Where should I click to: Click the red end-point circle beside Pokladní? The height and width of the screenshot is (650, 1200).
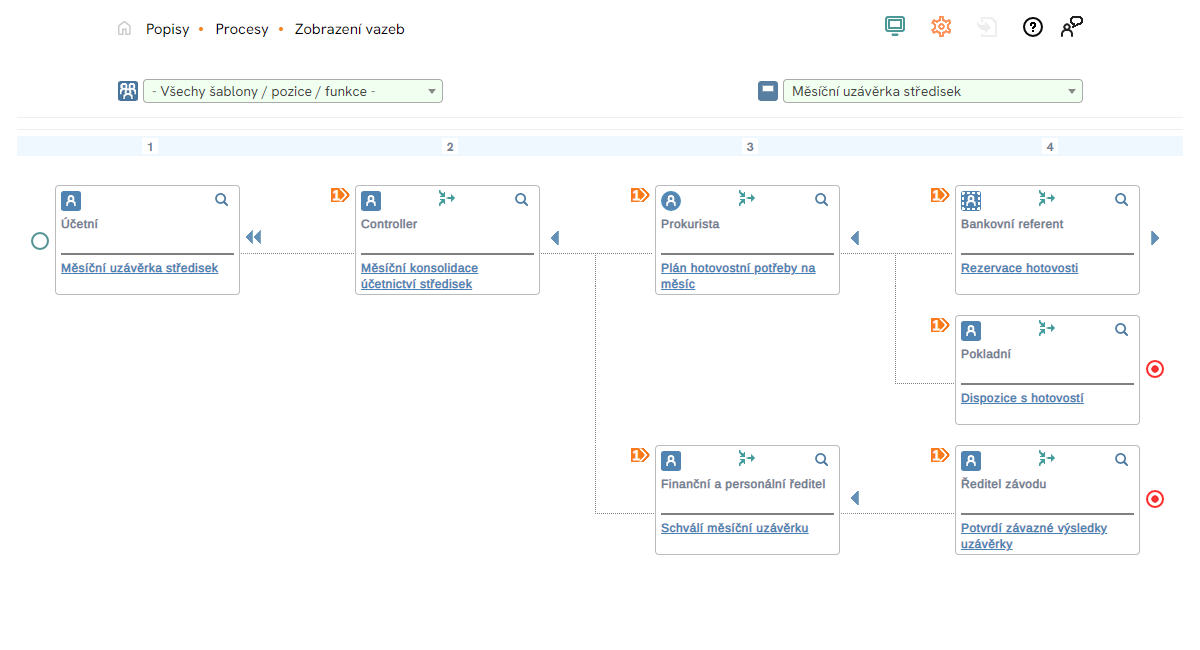tap(1155, 369)
